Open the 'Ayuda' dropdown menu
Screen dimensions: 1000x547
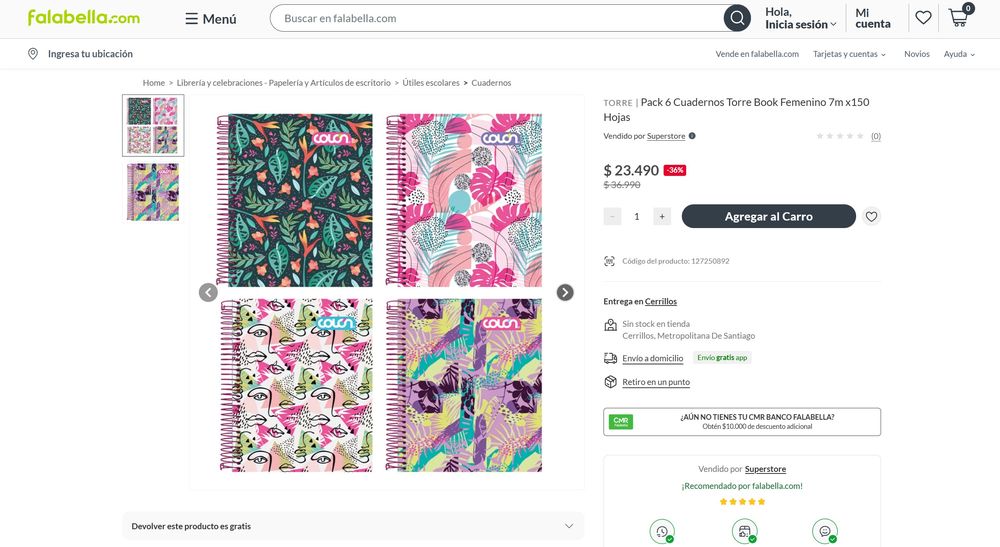tap(959, 54)
